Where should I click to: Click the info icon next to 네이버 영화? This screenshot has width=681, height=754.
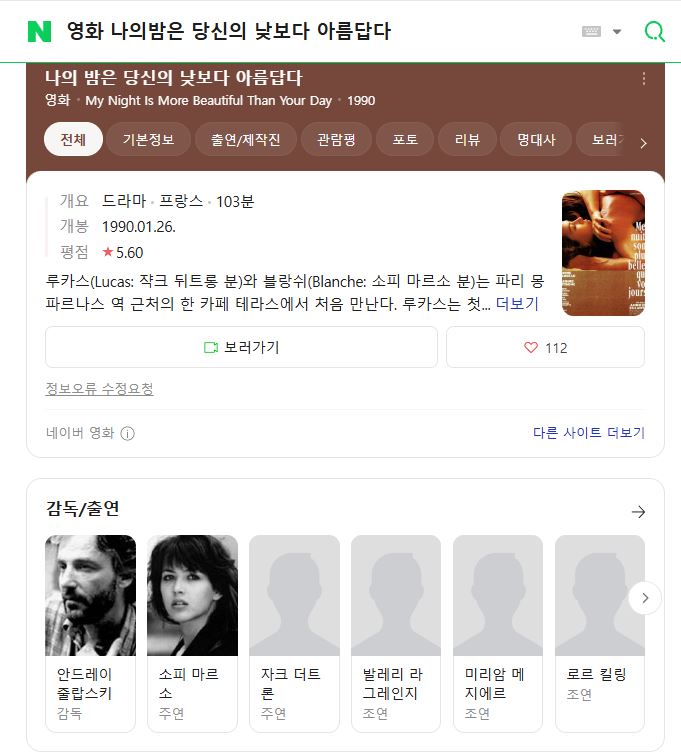(x=127, y=433)
